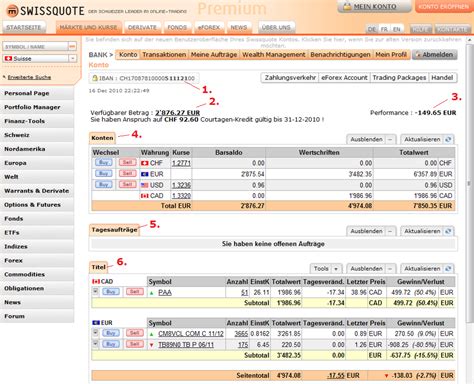
Task: Click into the Symbol / Name search field
Action: click(35, 47)
